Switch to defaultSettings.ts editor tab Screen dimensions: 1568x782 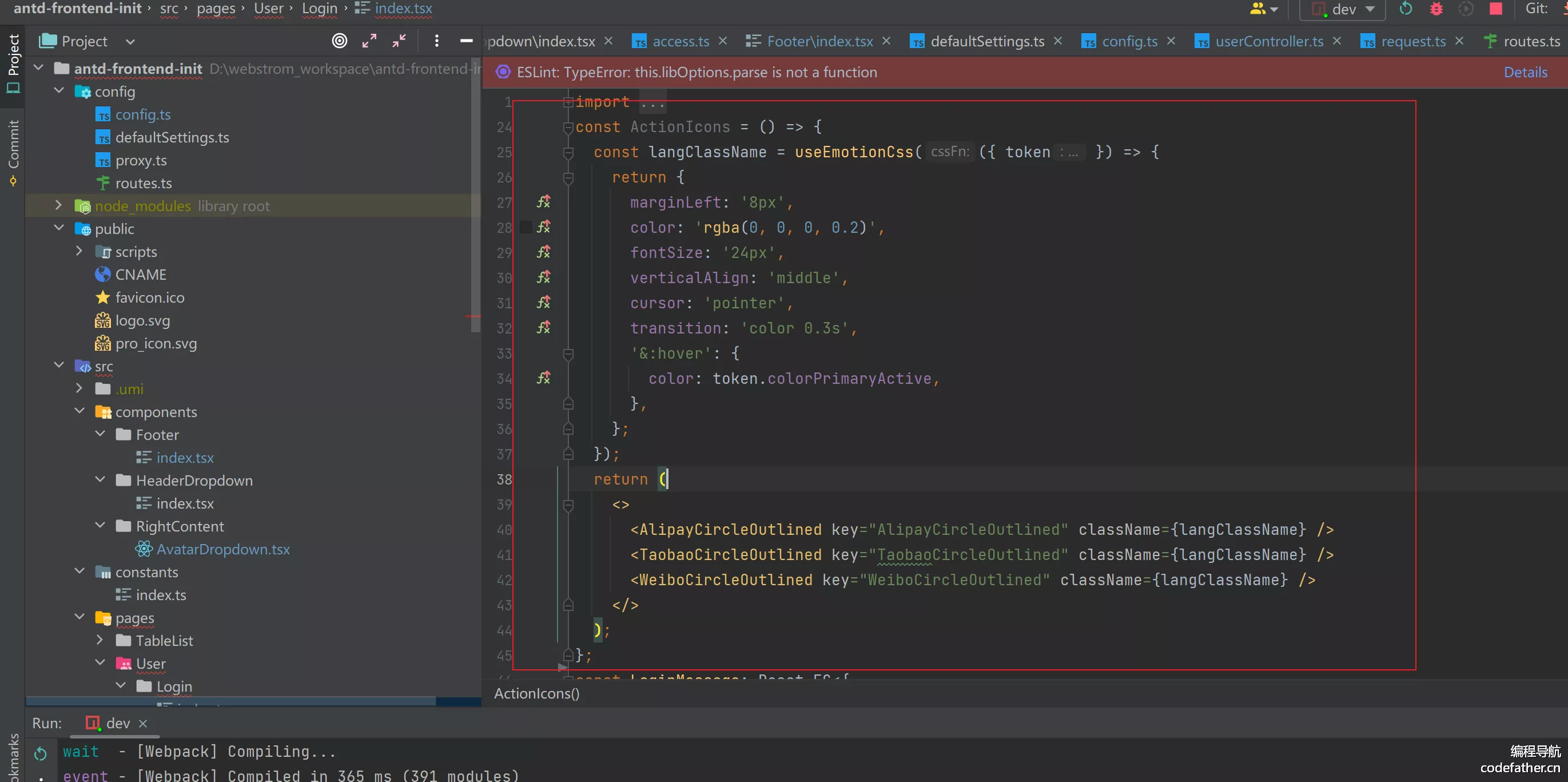pyautogui.click(x=988, y=41)
